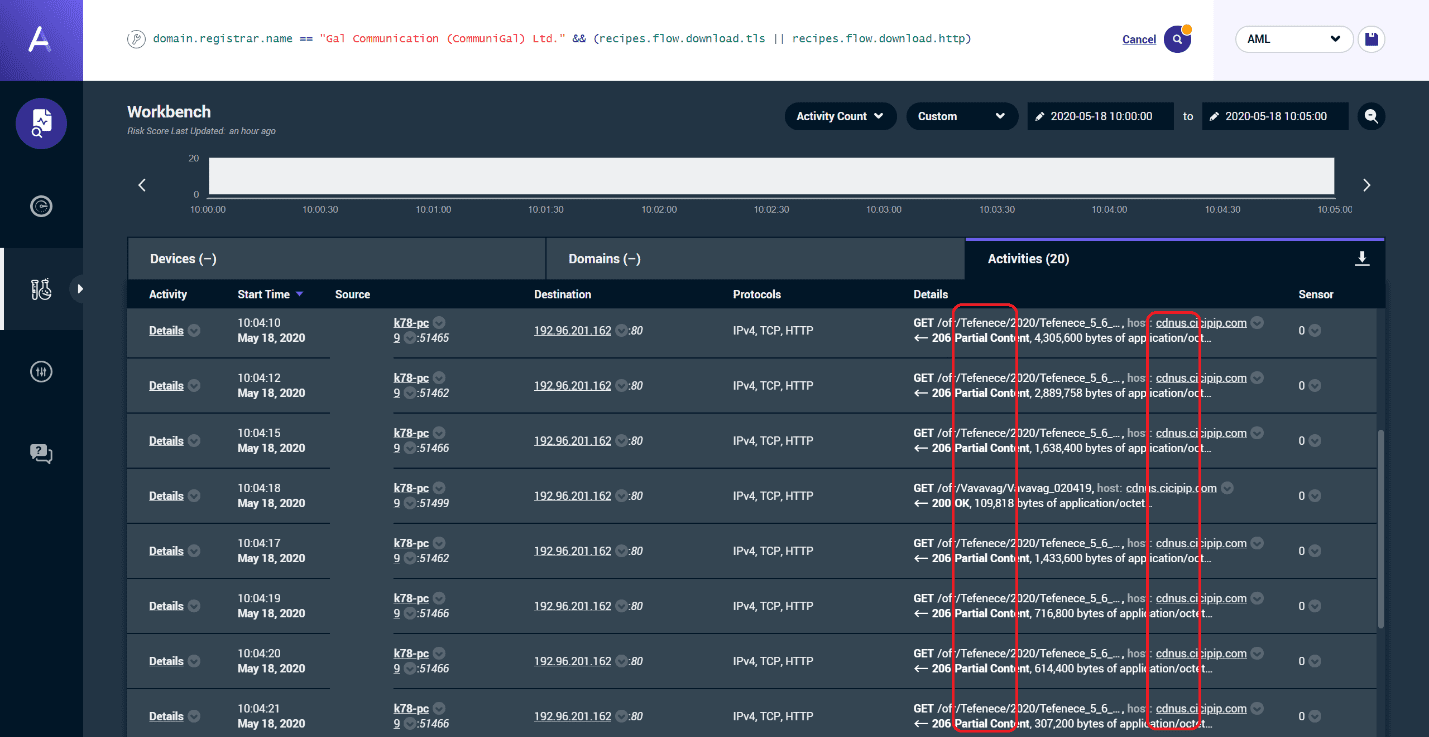Viewport: 1429px width, 737px height.
Task: Open the sliders settings icon in sidebar
Action: pos(41,371)
